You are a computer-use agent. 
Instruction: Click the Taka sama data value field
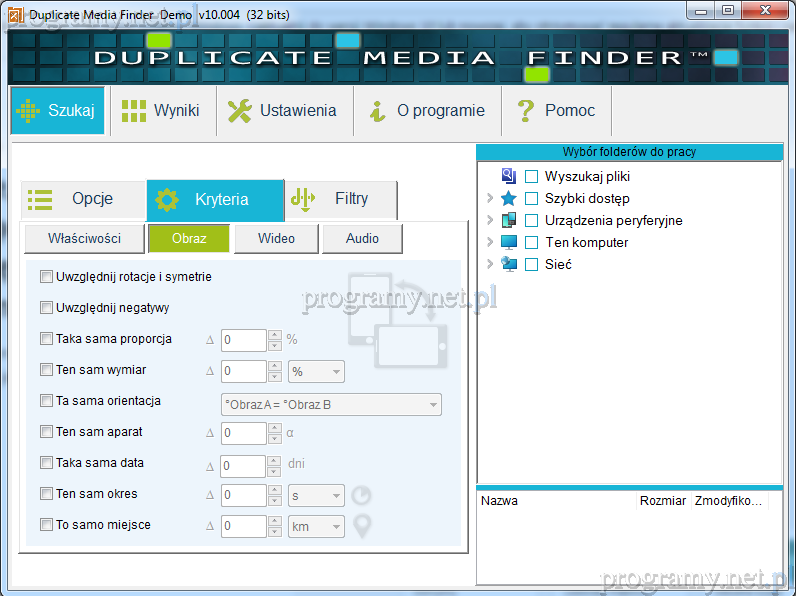[242, 466]
